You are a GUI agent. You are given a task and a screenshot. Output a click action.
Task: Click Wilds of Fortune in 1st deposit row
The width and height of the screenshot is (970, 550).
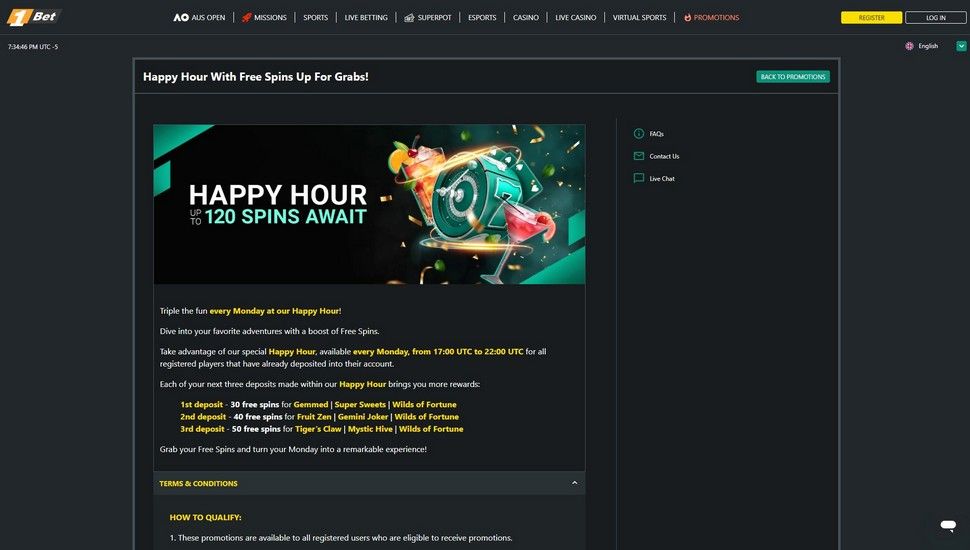point(424,405)
